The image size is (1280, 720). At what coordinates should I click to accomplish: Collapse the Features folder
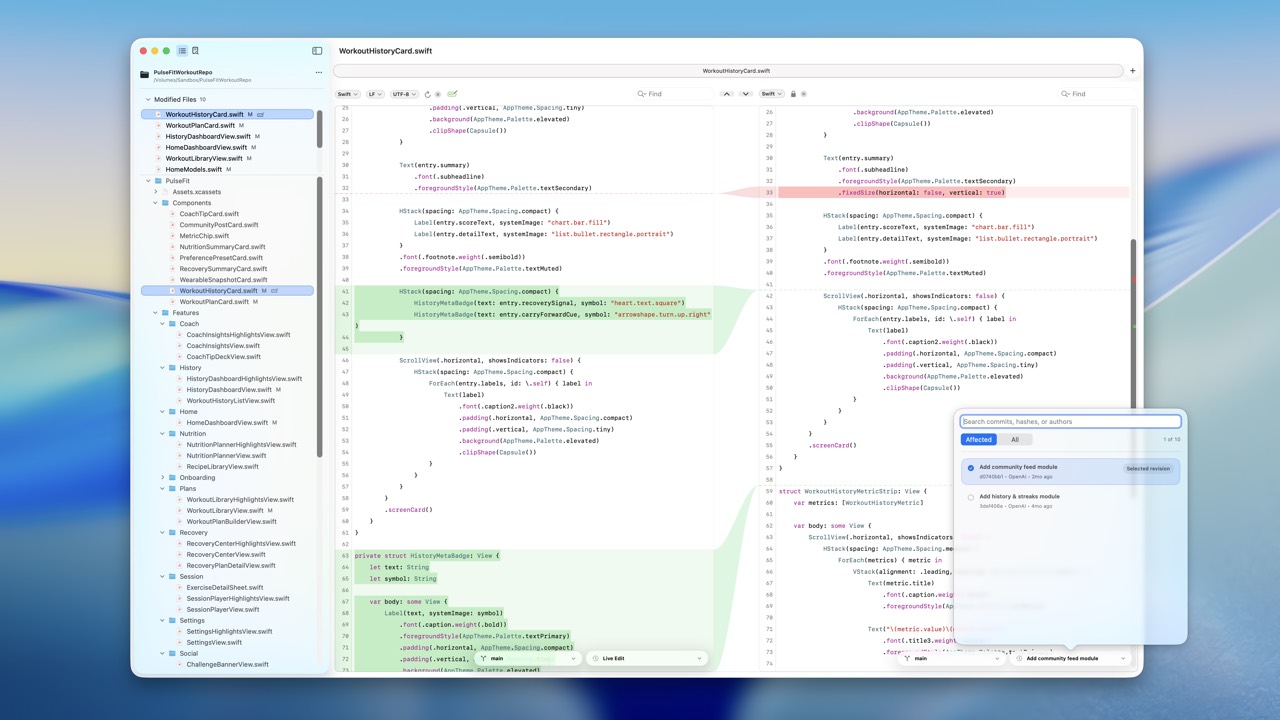tap(155, 313)
